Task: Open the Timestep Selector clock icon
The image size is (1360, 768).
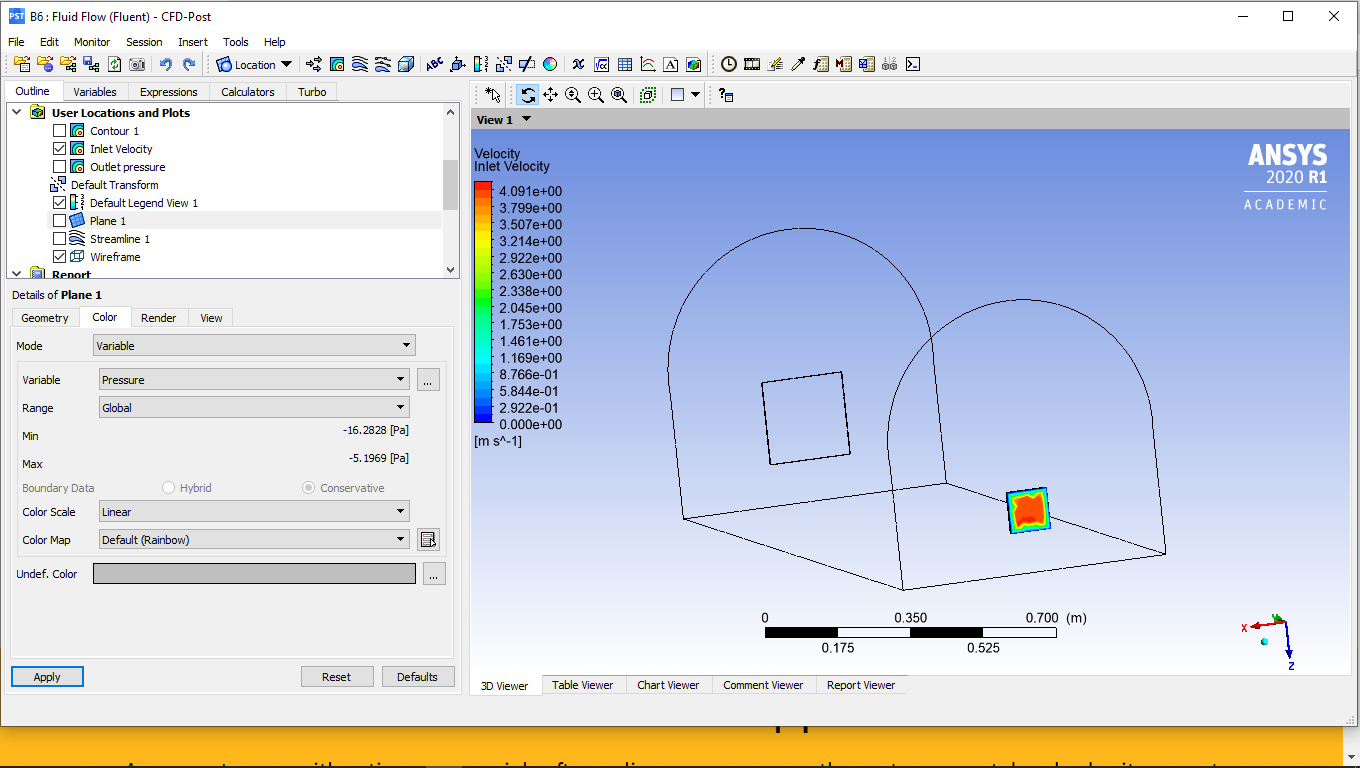Action: pyautogui.click(x=729, y=64)
